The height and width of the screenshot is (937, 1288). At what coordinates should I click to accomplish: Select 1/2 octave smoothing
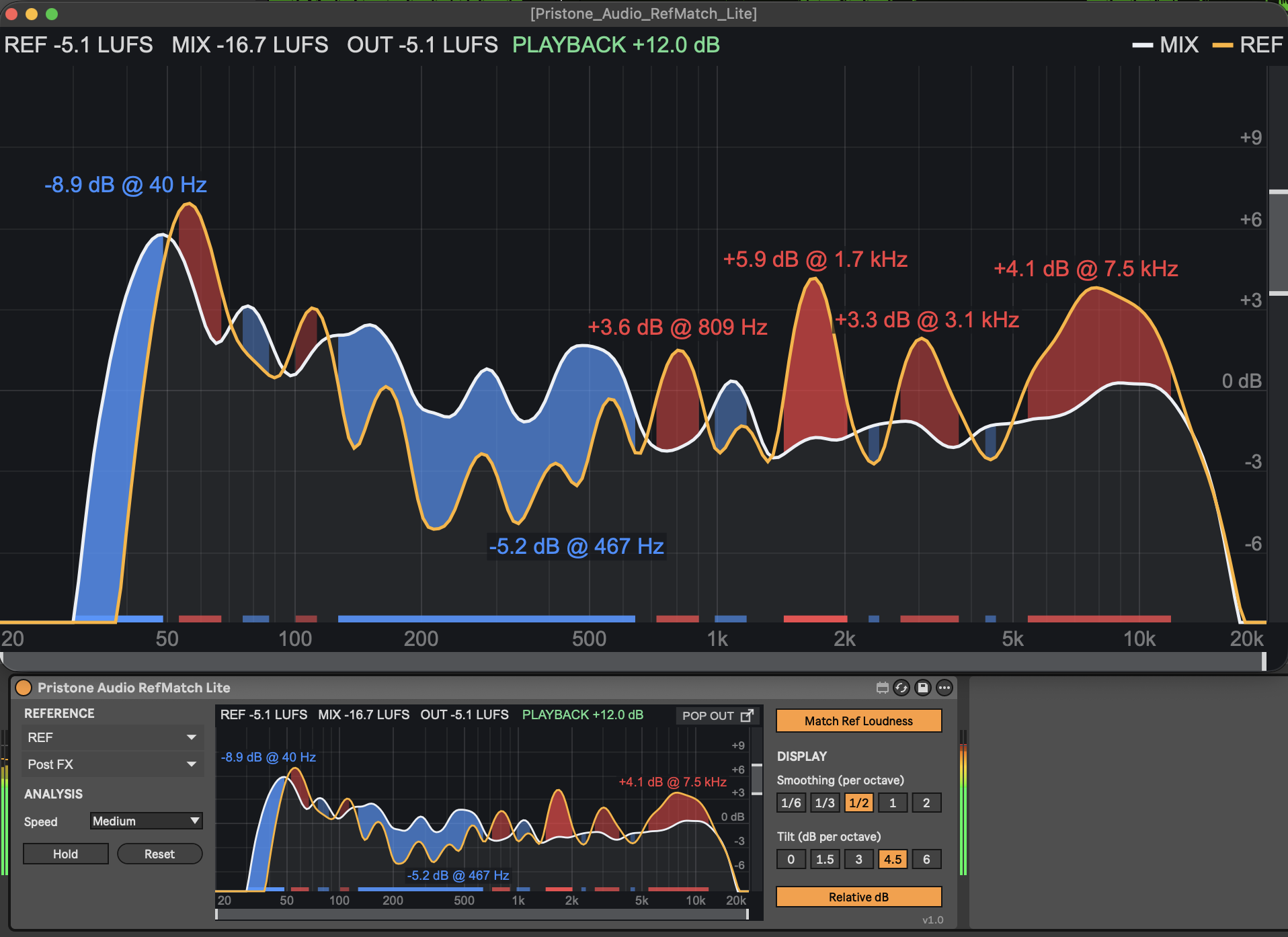coord(858,803)
